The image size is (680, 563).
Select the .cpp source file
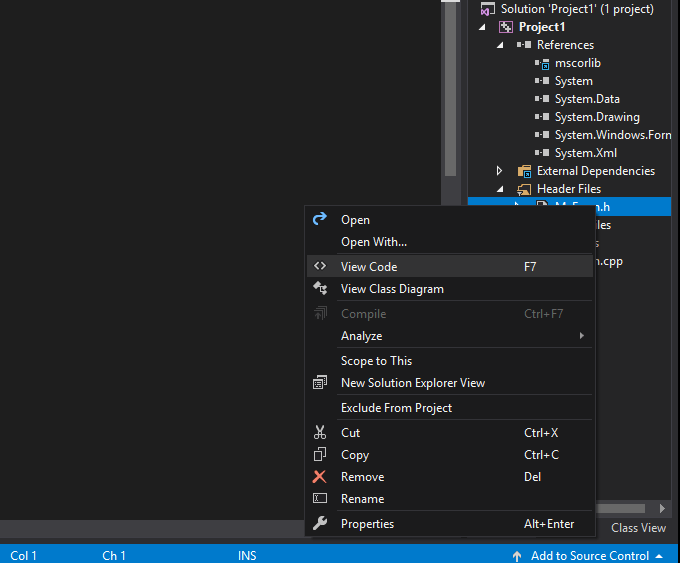click(610, 261)
